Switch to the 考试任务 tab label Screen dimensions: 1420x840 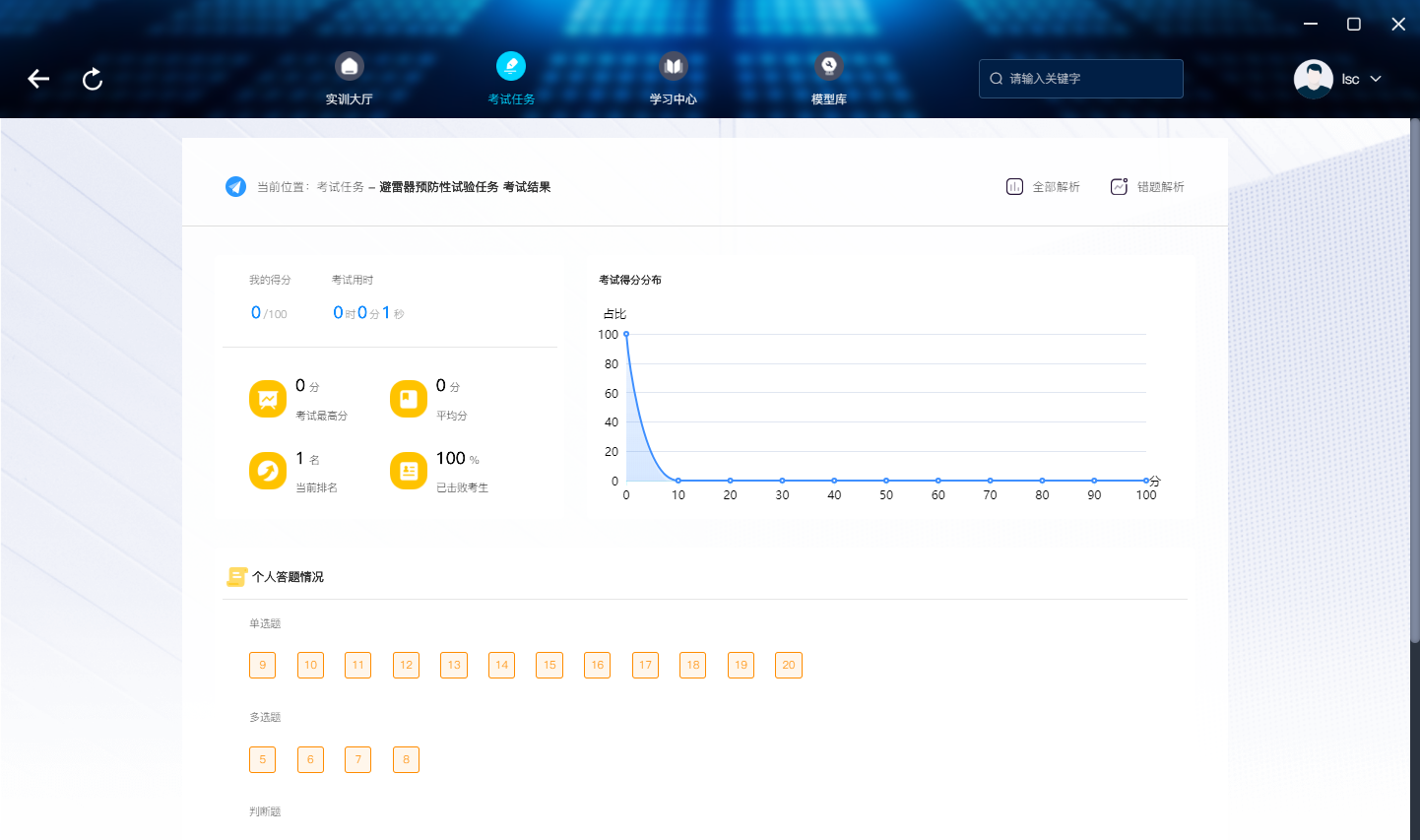(511, 99)
